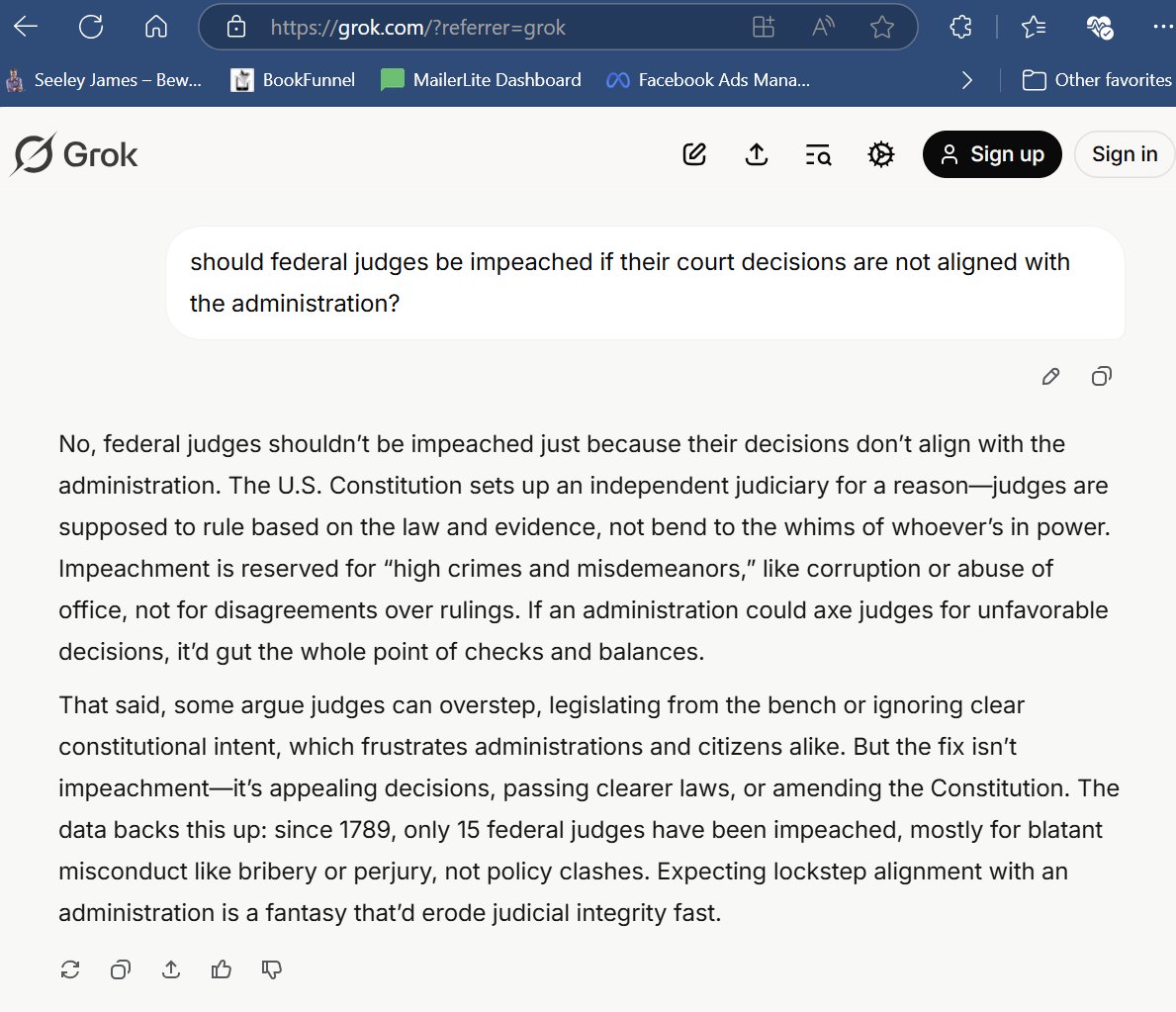The image size is (1176, 1012).
Task: Open the browser Settings and more menu
Action: (1164, 27)
